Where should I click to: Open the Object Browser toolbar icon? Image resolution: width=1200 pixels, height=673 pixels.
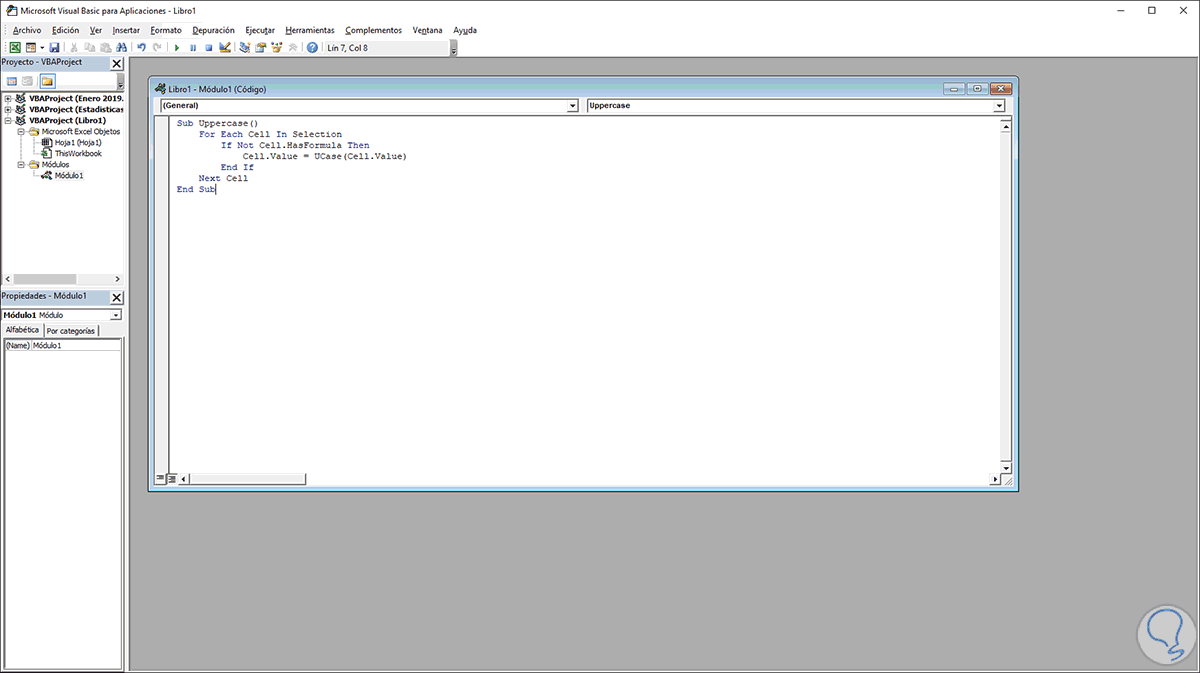pyautogui.click(x=276, y=47)
